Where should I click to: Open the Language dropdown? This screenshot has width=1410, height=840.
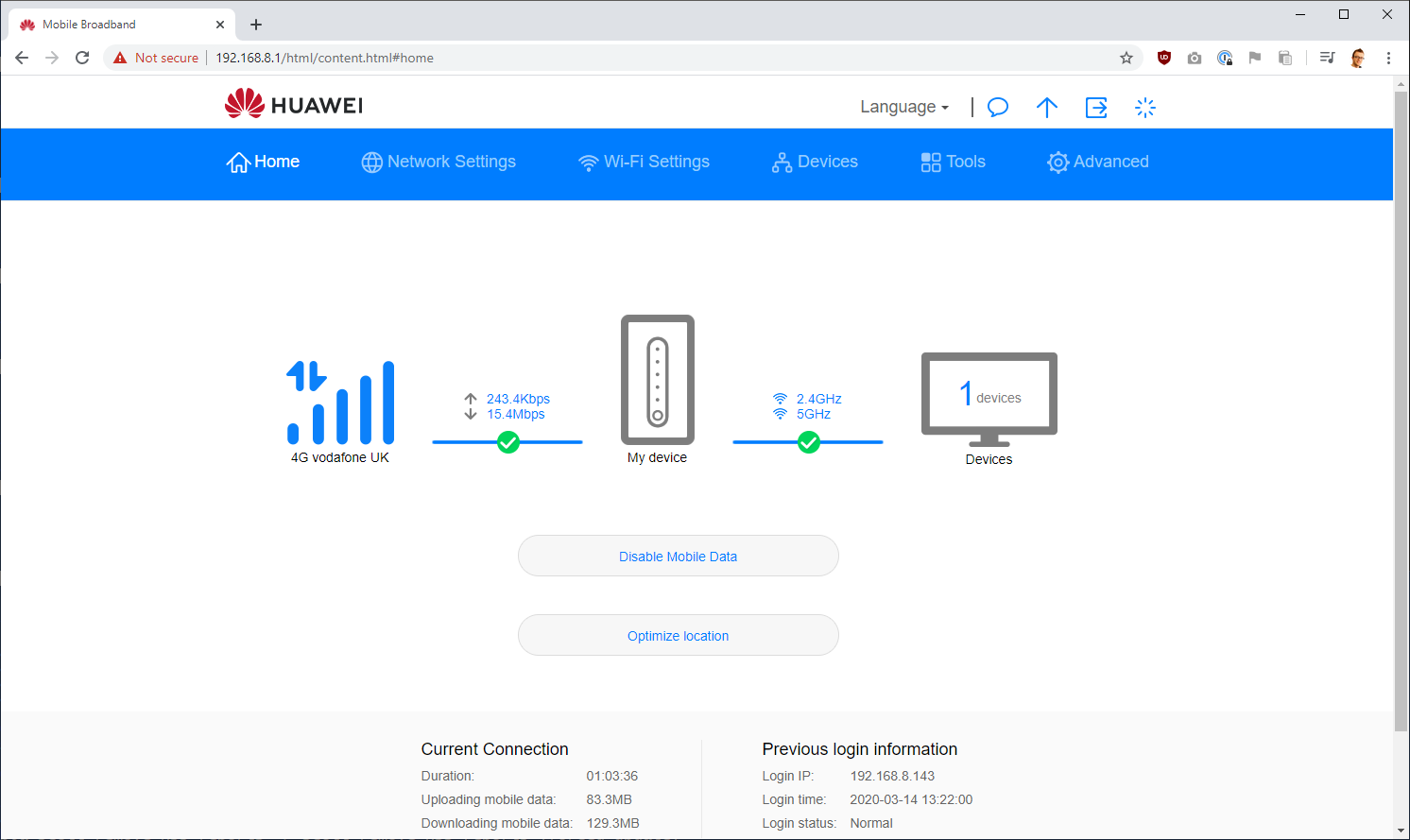click(903, 107)
